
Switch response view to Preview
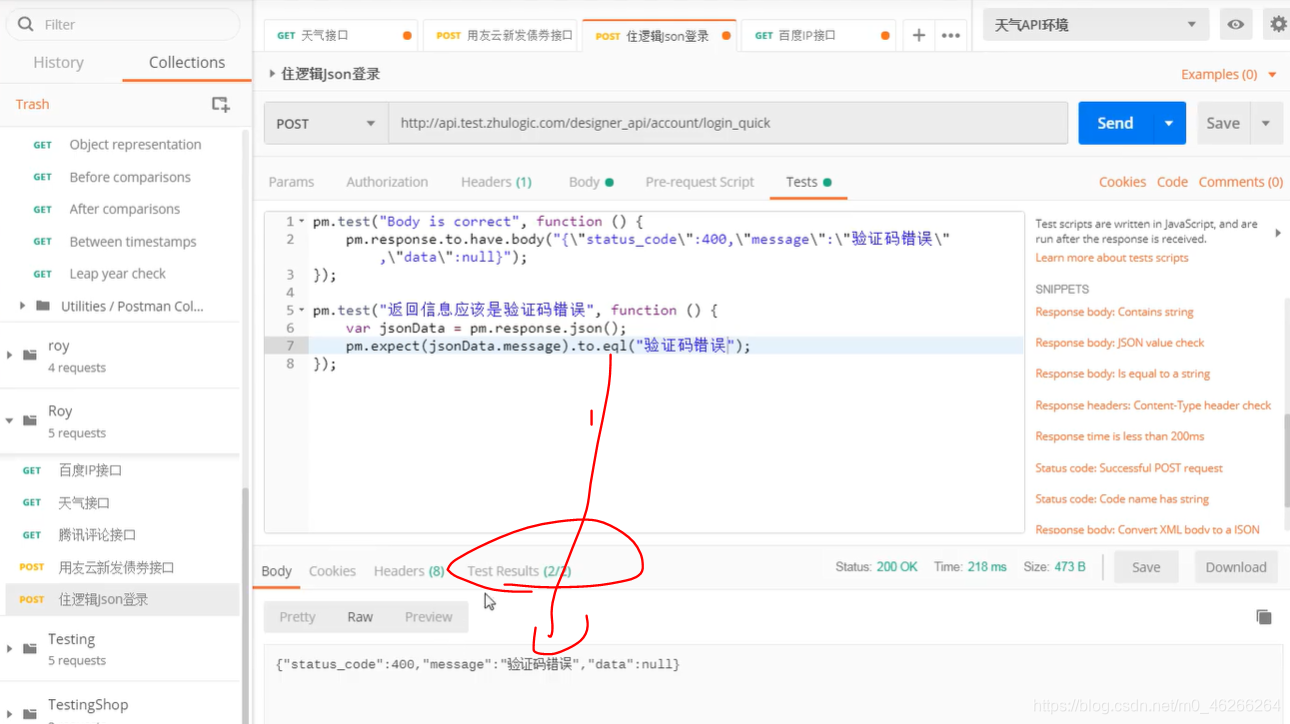coord(428,617)
